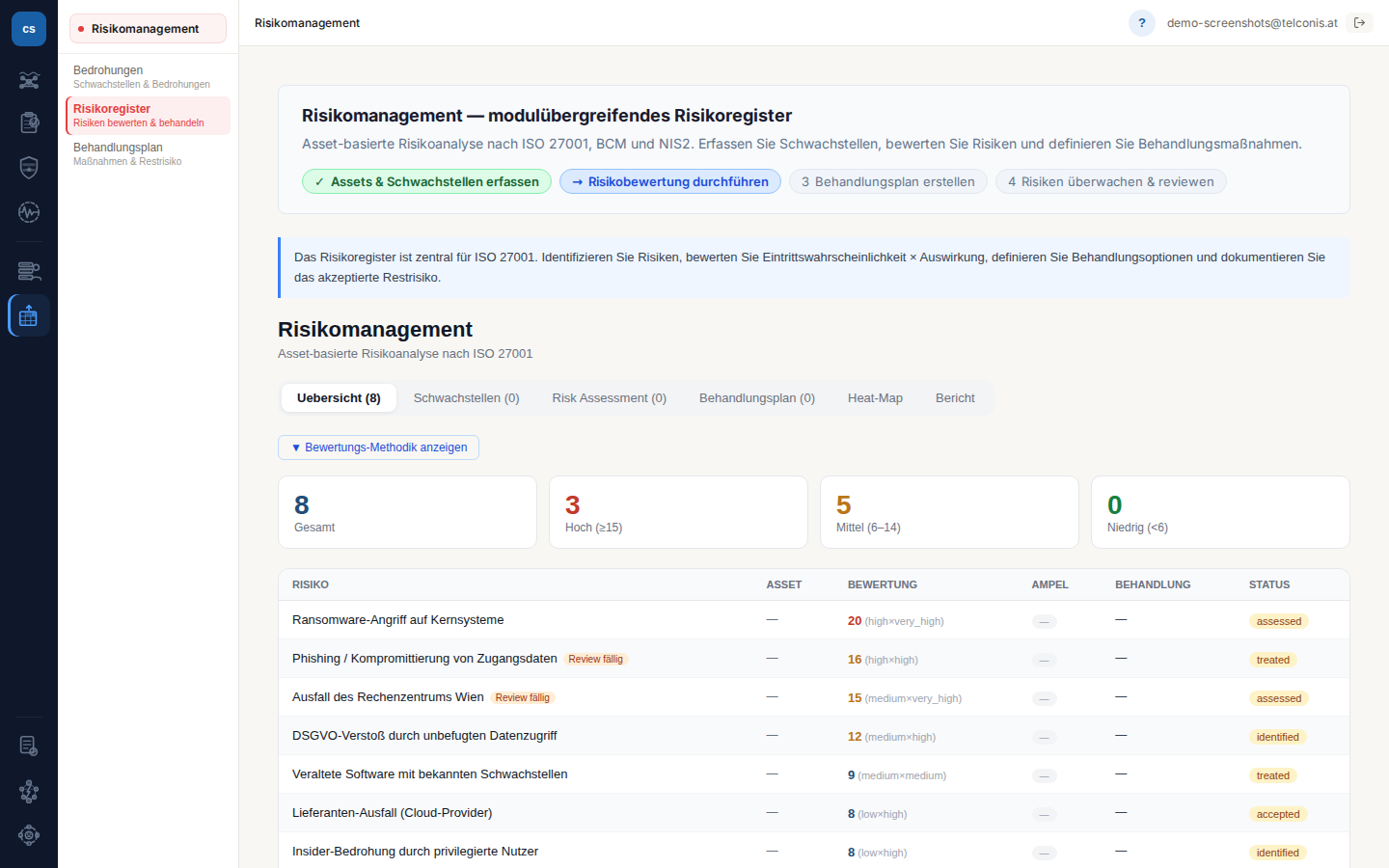
Task: Select Risikoregister in the side menu
Action: (x=148, y=116)
